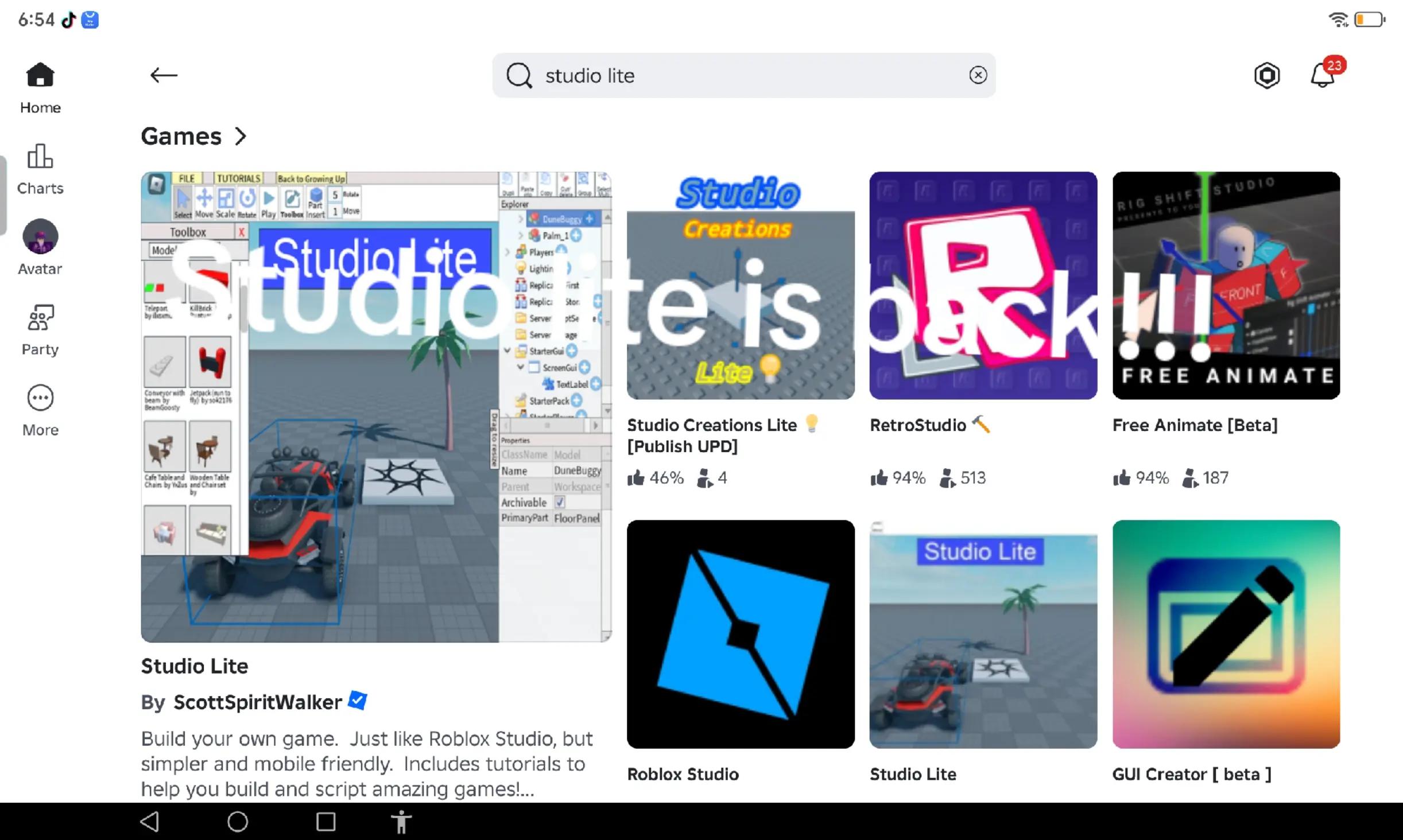The height and width of the screenshot is (840, 1403).
Task: Open the Free Animate [Beta] thumbnail
Action: [x=1226, y=285]
